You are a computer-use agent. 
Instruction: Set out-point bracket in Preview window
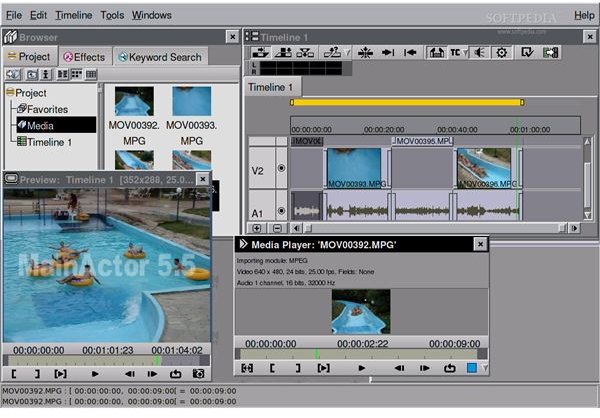(x=37, y=374)
